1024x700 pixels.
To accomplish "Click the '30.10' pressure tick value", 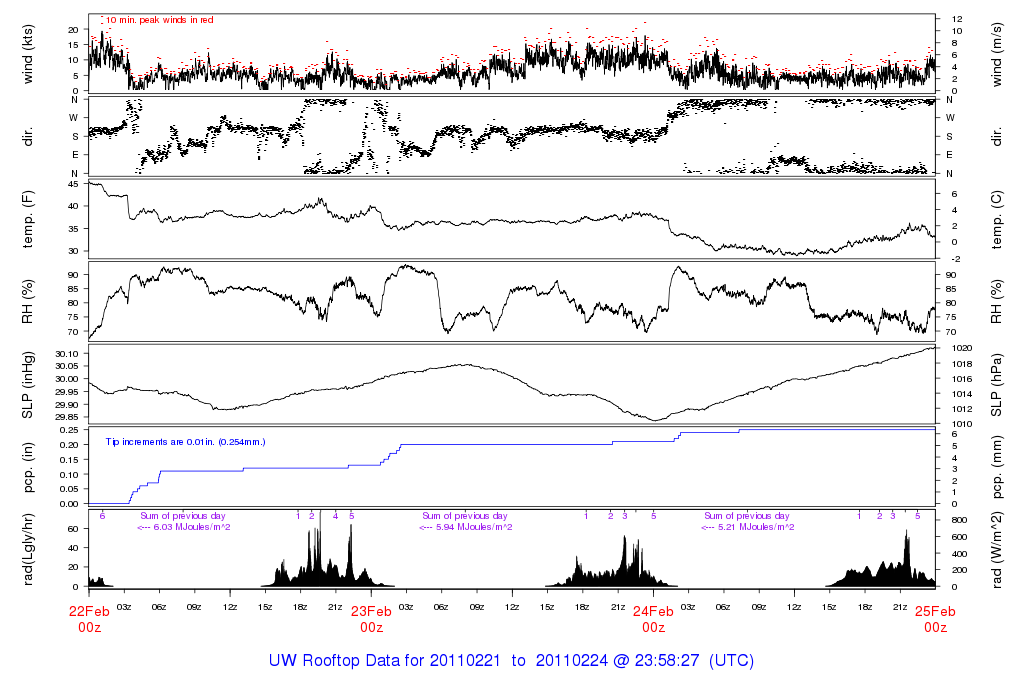I will (x=67, y=354).
